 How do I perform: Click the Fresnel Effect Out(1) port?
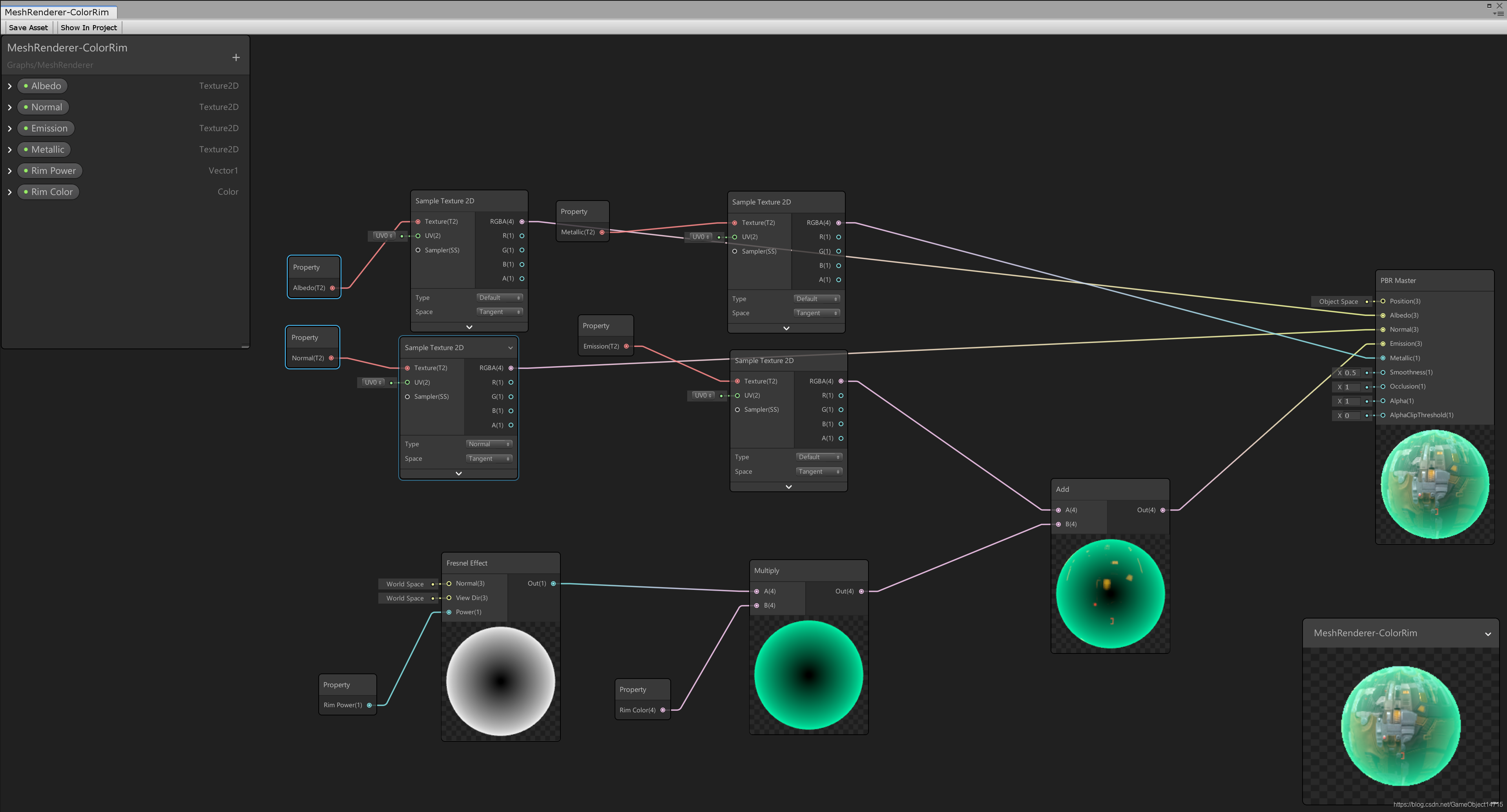pyautogui.click(x=553, y=583)
